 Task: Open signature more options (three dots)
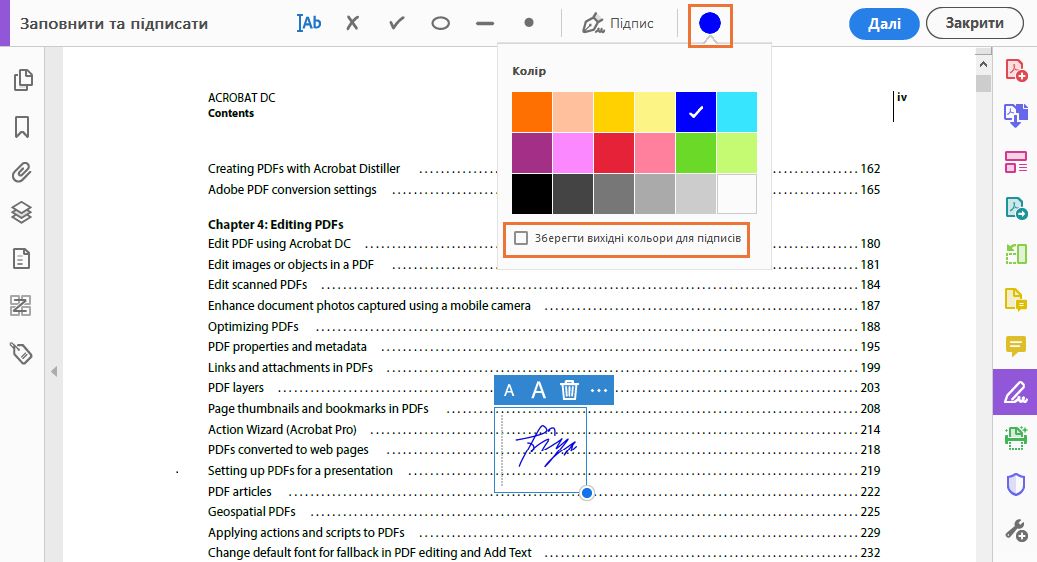(599, 391)
